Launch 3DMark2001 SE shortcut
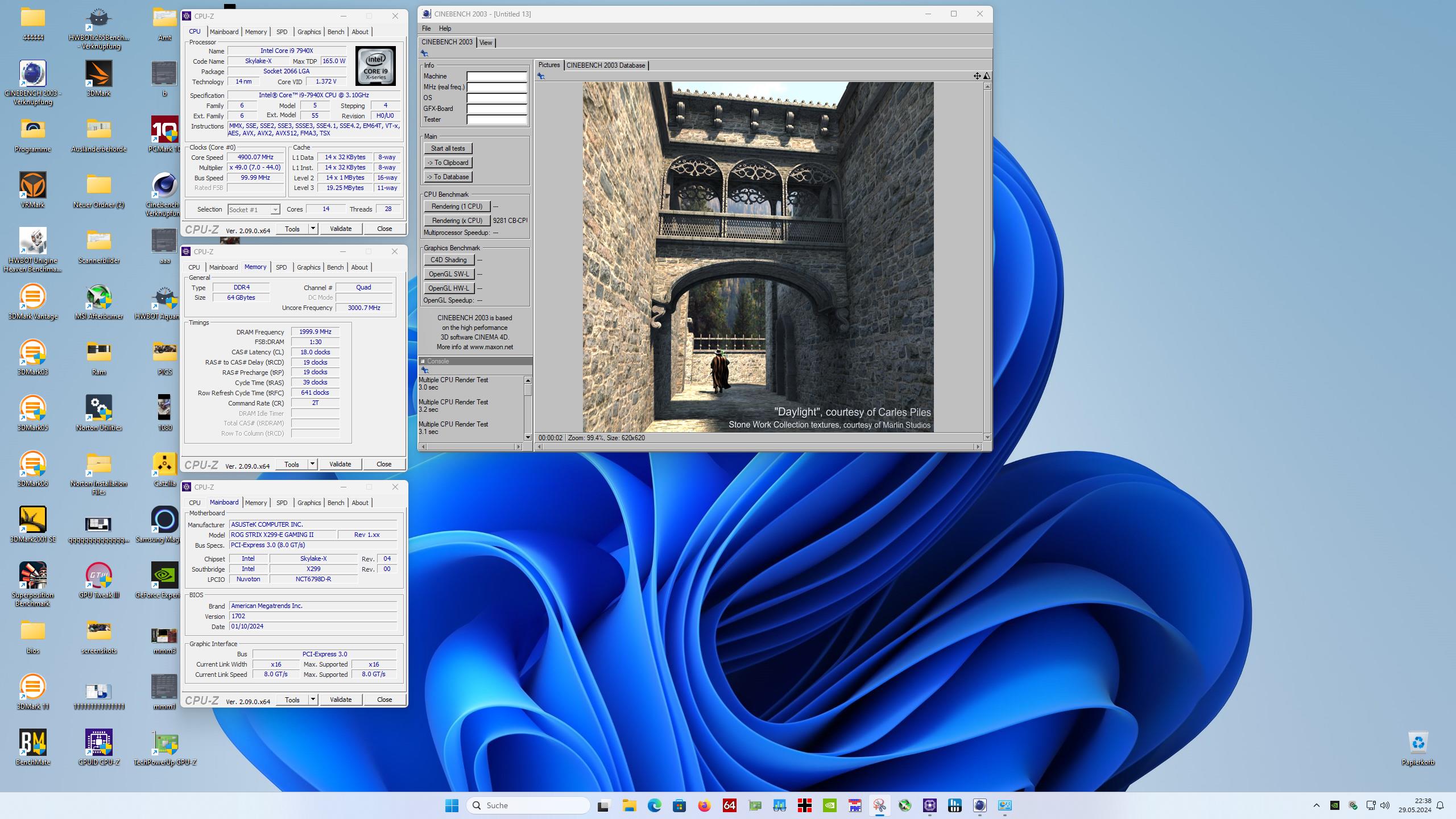The width and height of the screenshot is (1456, 819). [33, 524]
